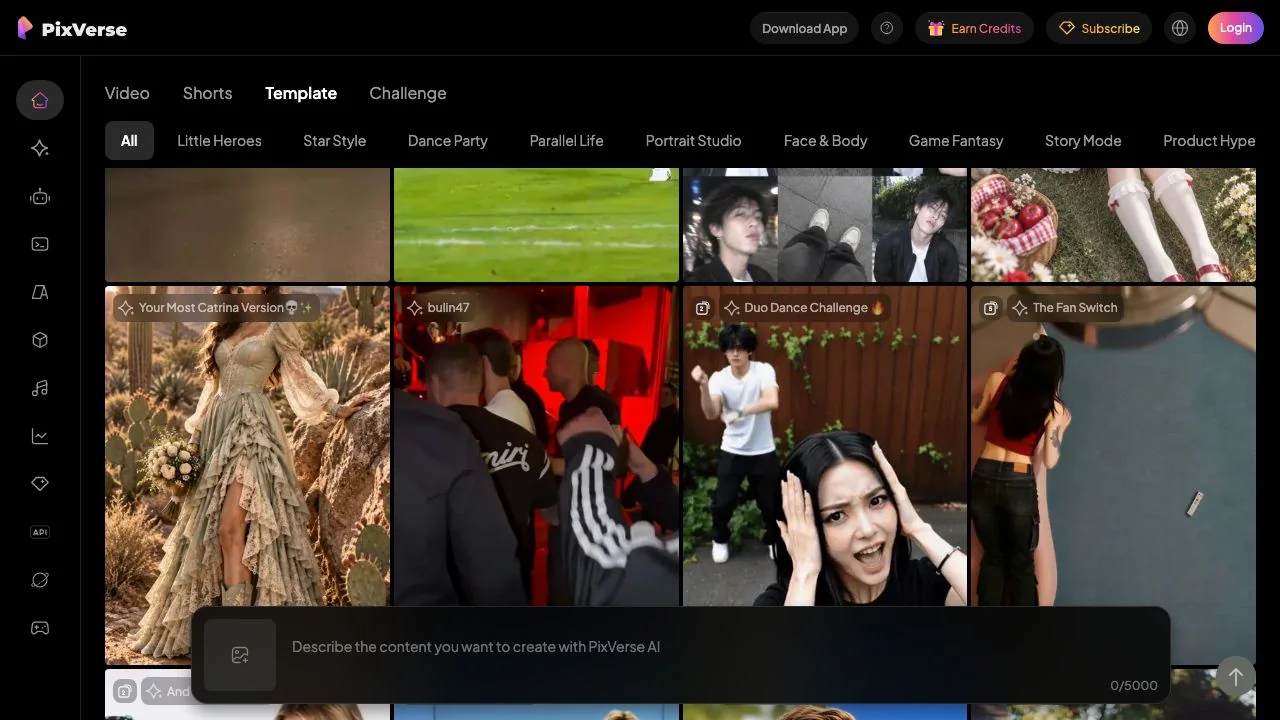Open the globe language selector
This screenshot has width=1280, height=720.
1180,28
